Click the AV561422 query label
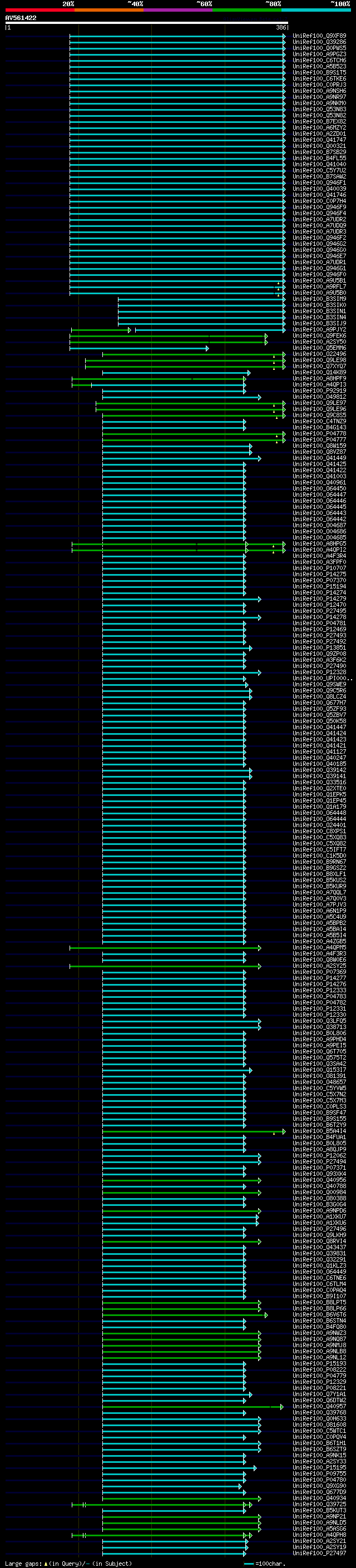 tap(21, 18)
